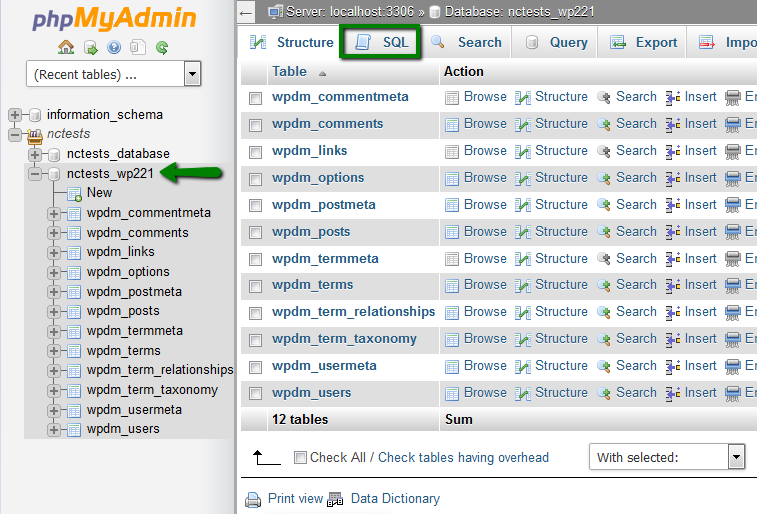This screenshot has height=514, width=757.
Task: Click Structure icon for wpdm_termmeta row
Action: [x=522, y=259]
